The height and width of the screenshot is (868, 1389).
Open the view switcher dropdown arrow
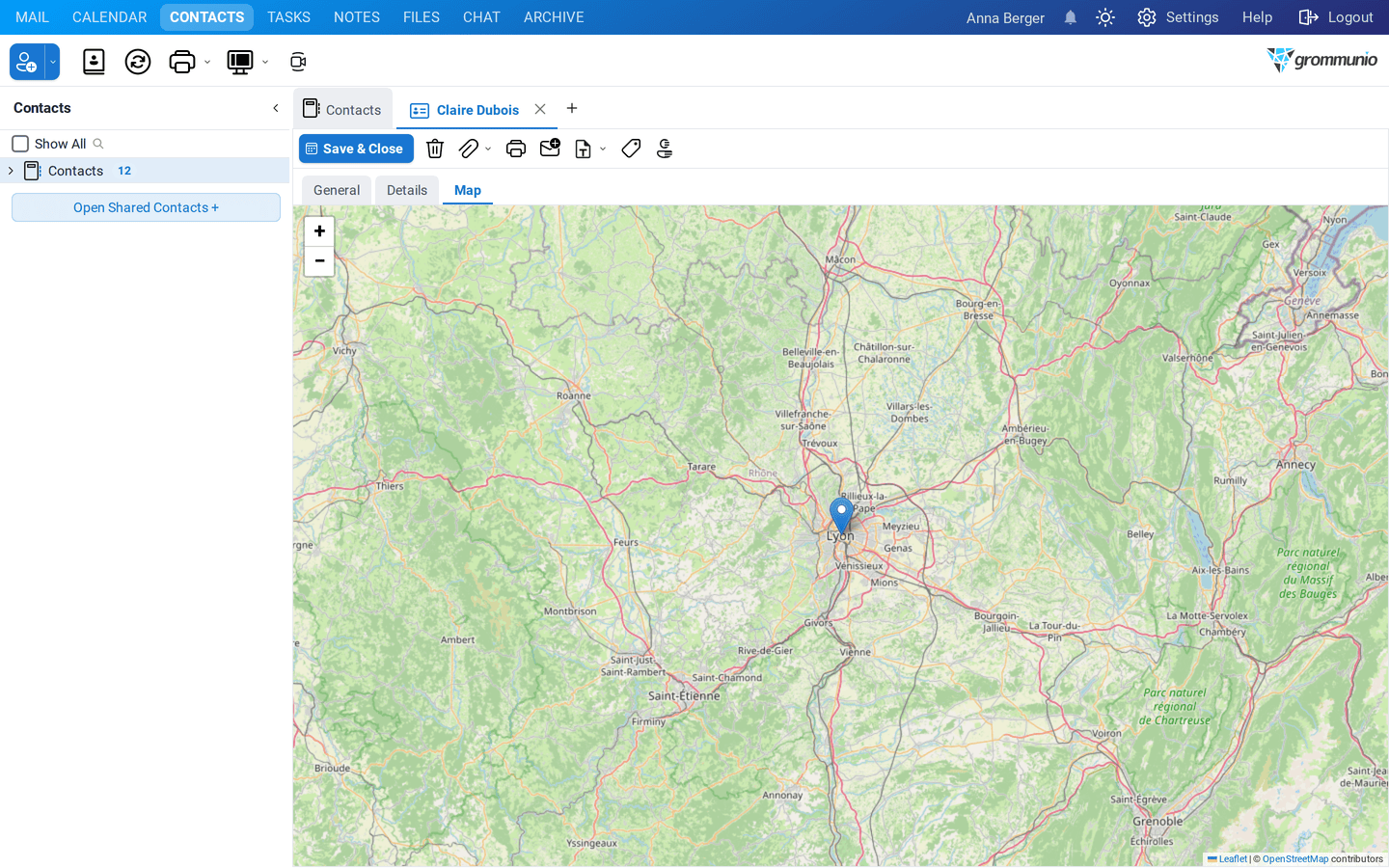265,62
